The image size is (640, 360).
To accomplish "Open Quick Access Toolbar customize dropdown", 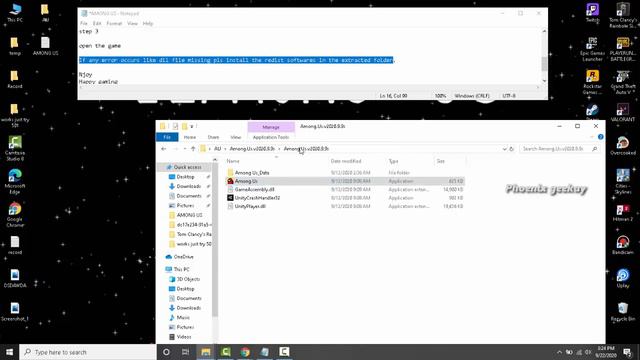I will 192,127.
